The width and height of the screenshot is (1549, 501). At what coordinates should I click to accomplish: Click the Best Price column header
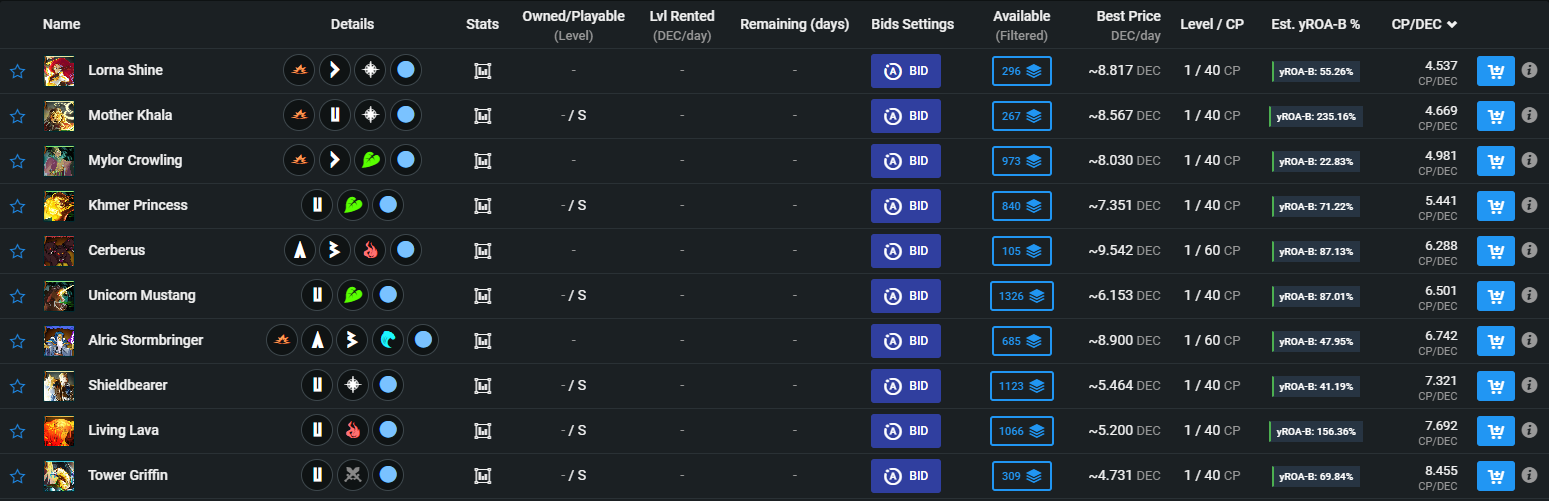tap(1128, 16)
